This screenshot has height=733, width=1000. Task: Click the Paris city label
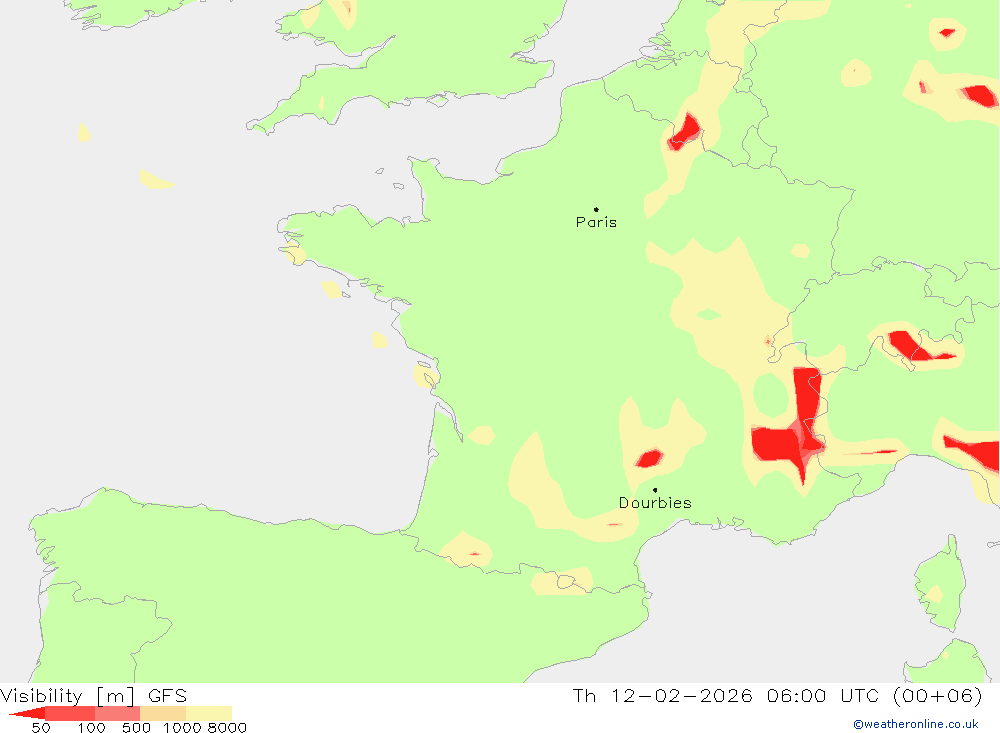pyautogui.click(x=596, y=222)
